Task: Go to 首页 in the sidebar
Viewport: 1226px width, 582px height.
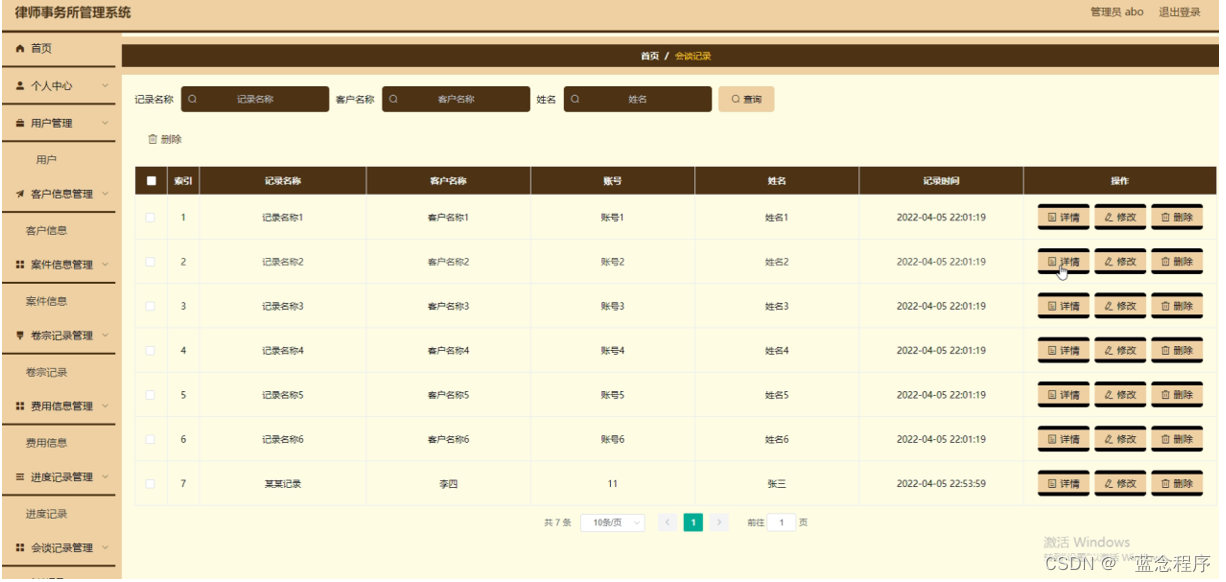Action: pos(60,48)
